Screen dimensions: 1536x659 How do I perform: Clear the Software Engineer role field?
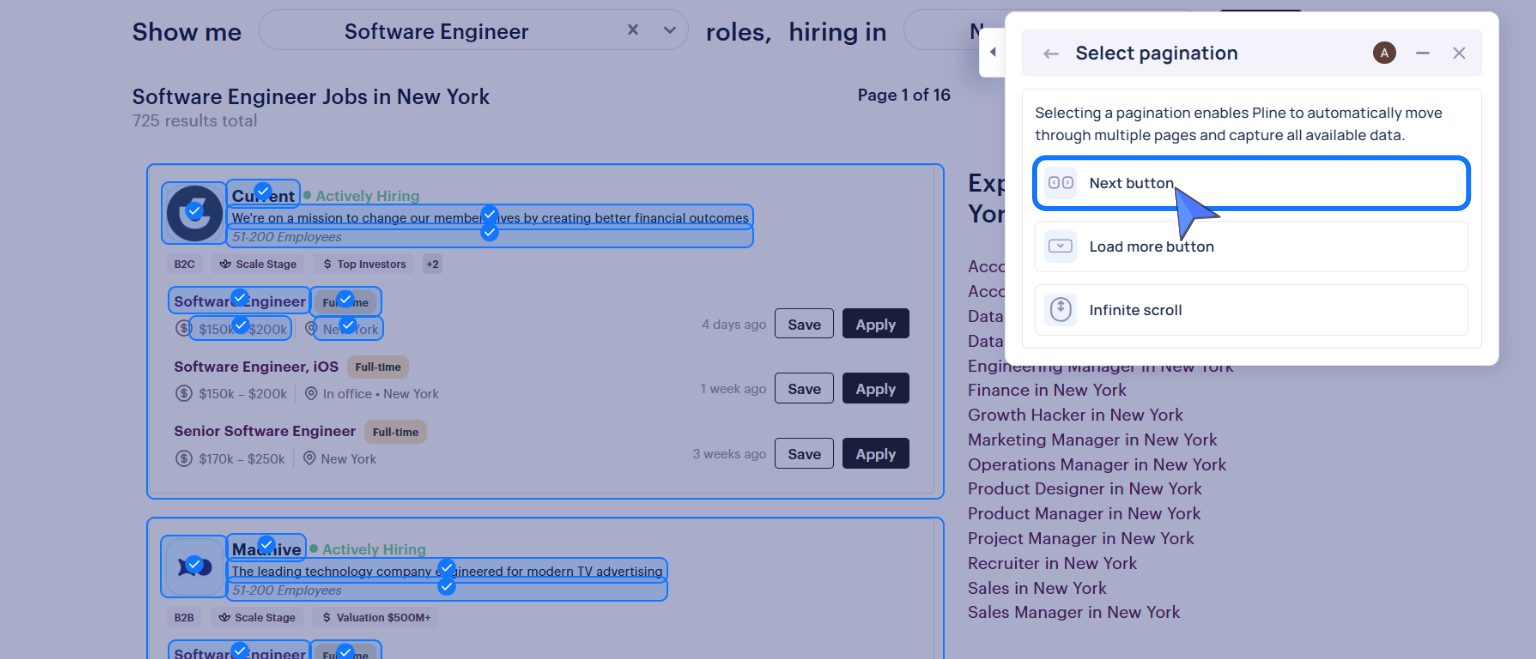[633, 30]
